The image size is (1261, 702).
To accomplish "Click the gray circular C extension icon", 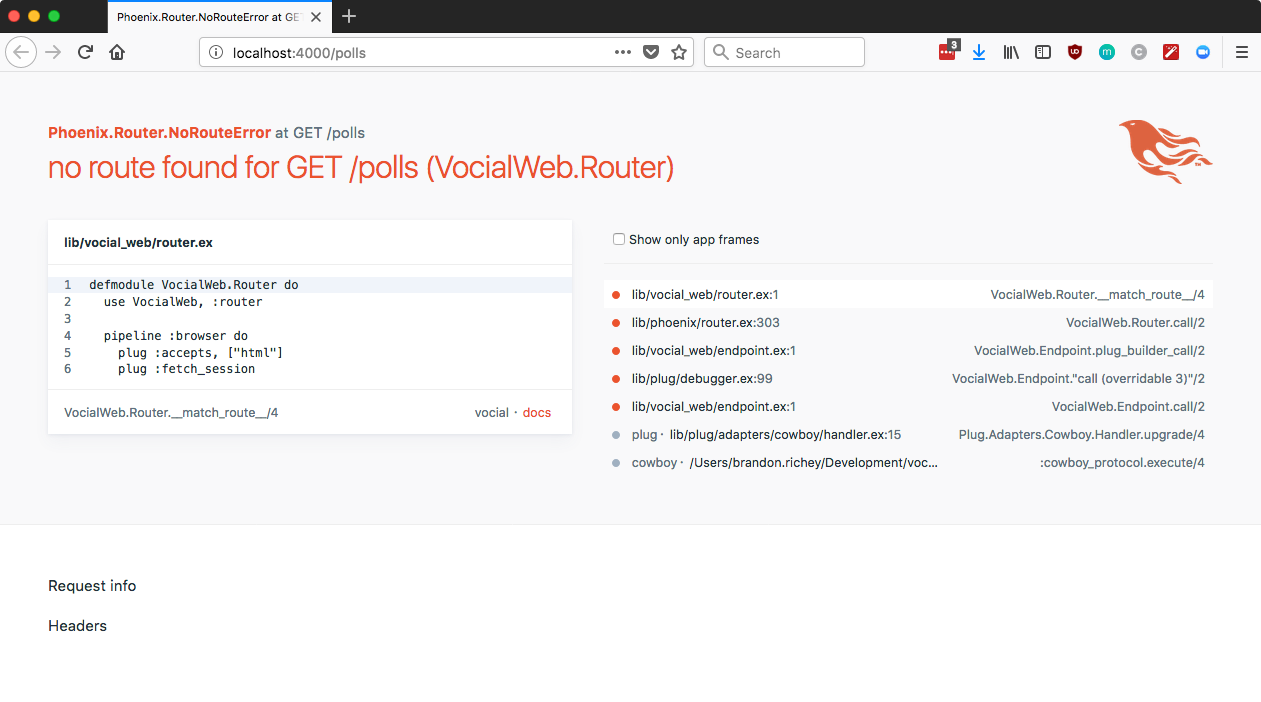I will 1139,53.
